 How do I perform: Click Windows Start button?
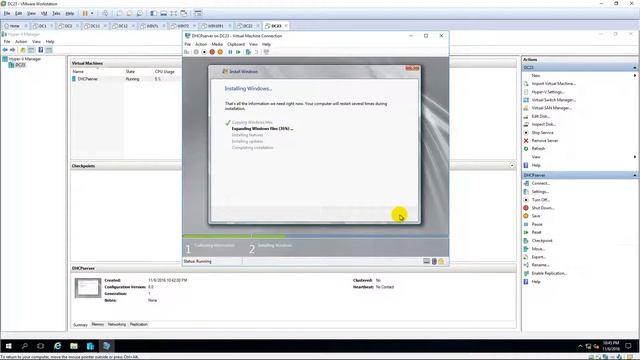(8, 346)
